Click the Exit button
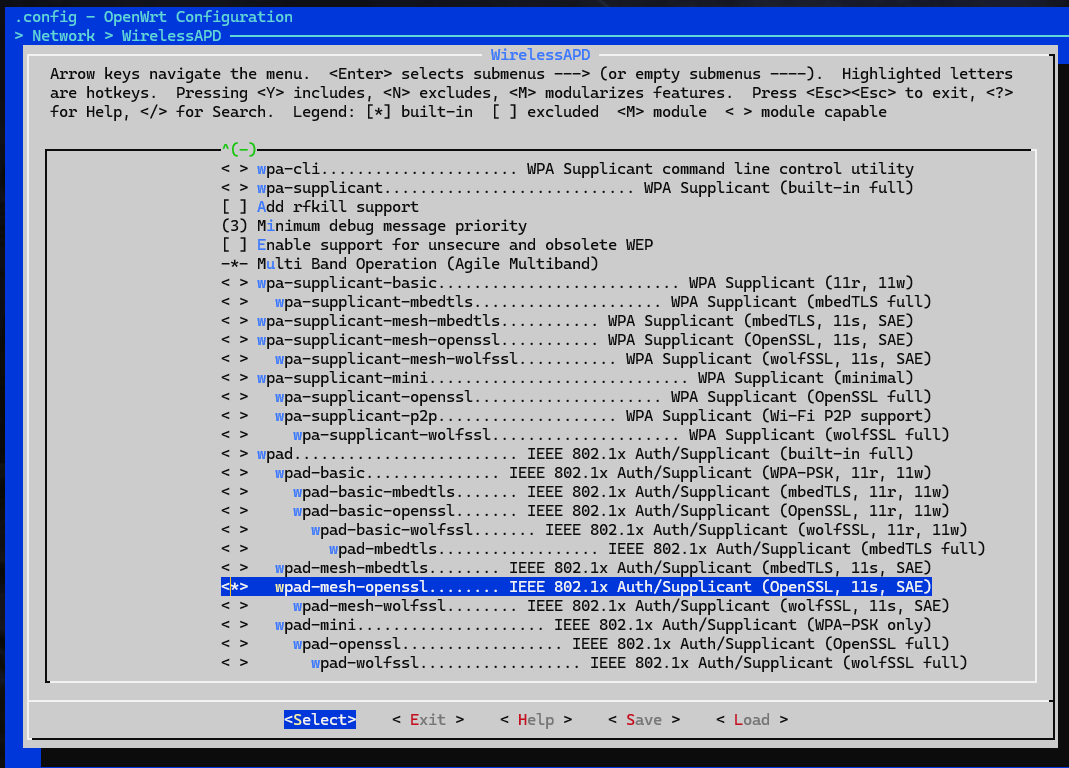The height and width of the screenshot is (768, 1069). 428,720
